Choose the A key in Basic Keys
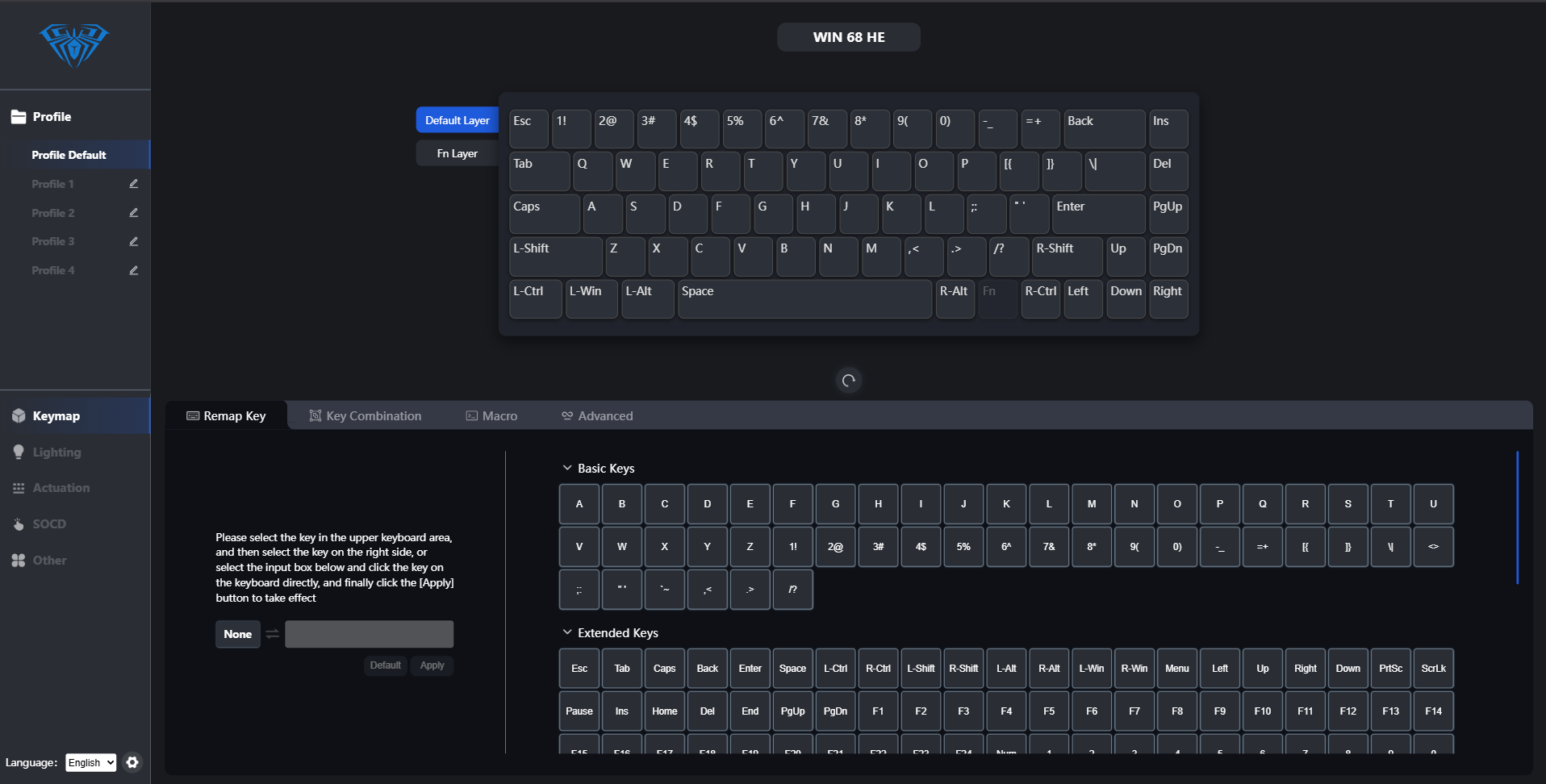Image resolution: width=1546 pixels, height=784 pixels. (x=579, y=504)
